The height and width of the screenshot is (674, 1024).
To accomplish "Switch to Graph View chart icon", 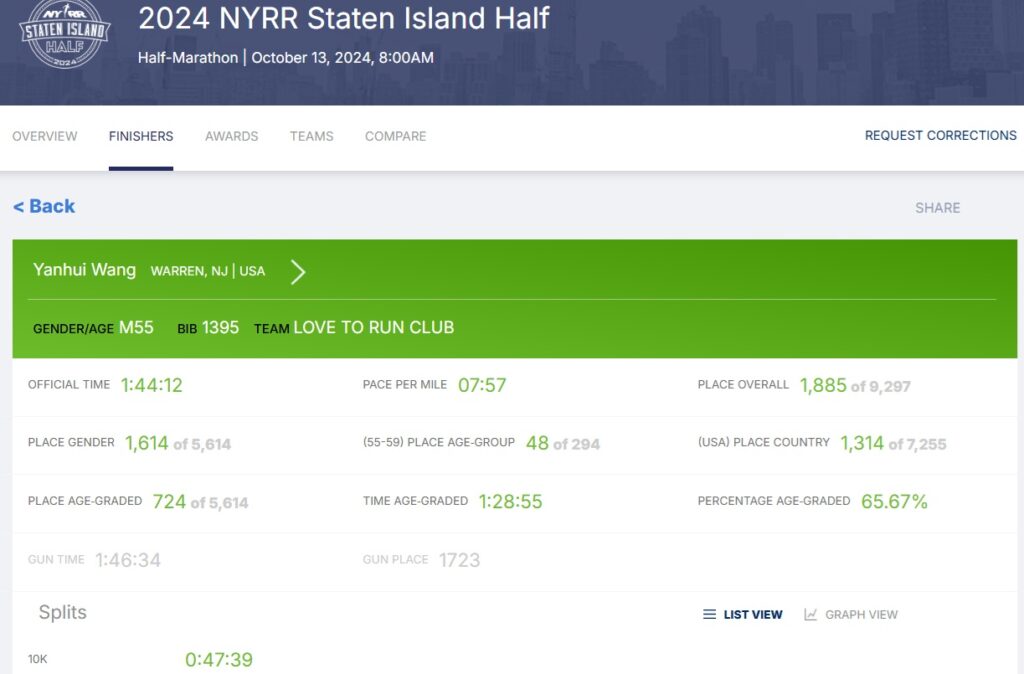I will point(810,615).
